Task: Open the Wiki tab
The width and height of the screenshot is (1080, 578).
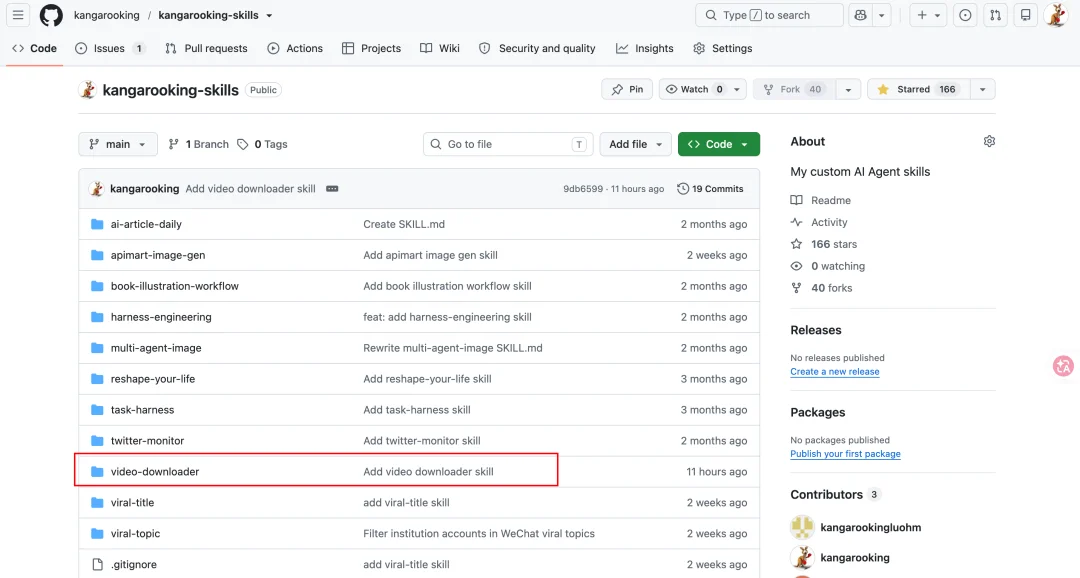Action: pos(439,48)
